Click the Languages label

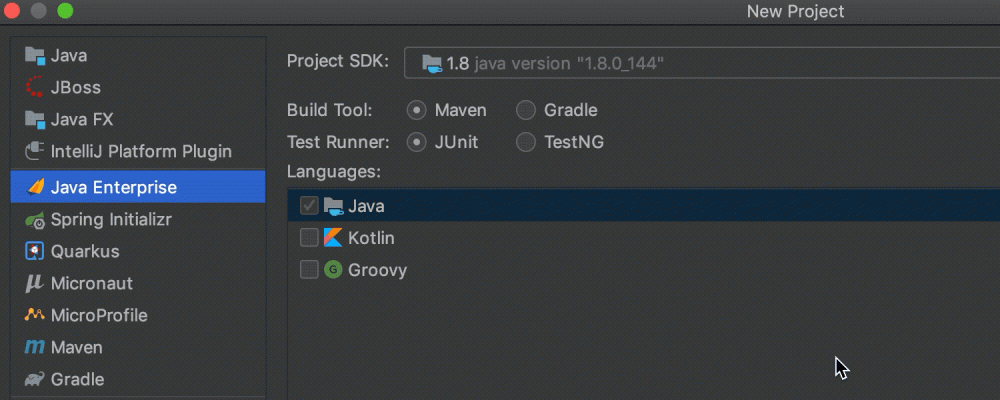pos(334,172)
